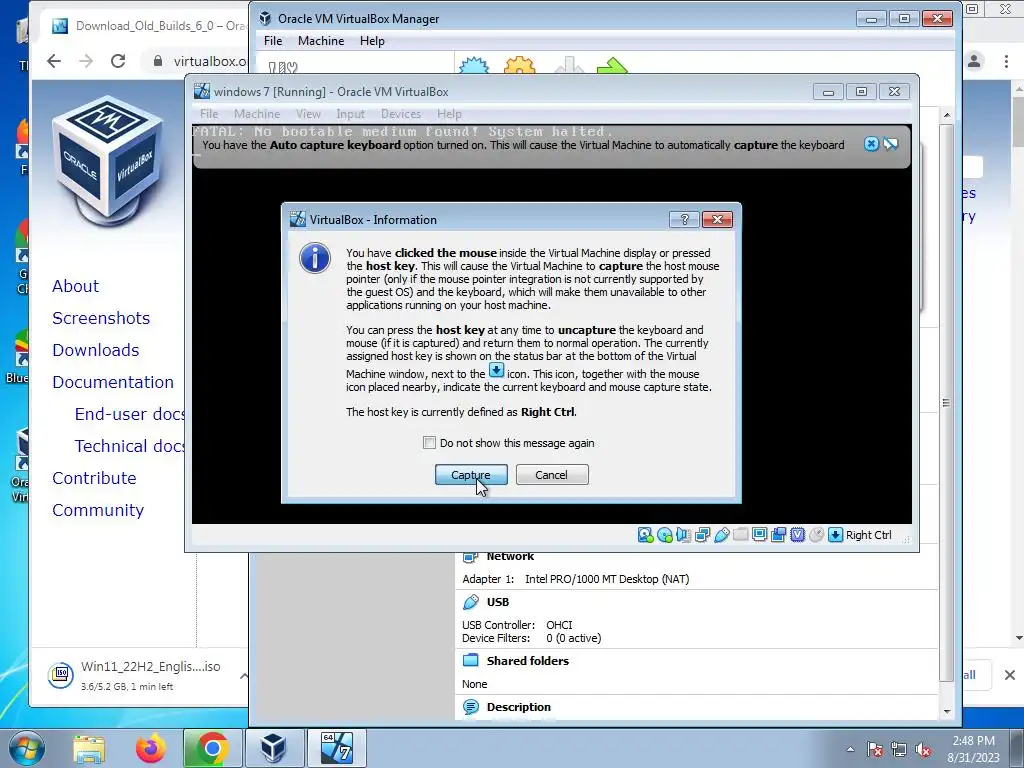Open Help menu in VirtualBox Manager

tap(372, 40)
